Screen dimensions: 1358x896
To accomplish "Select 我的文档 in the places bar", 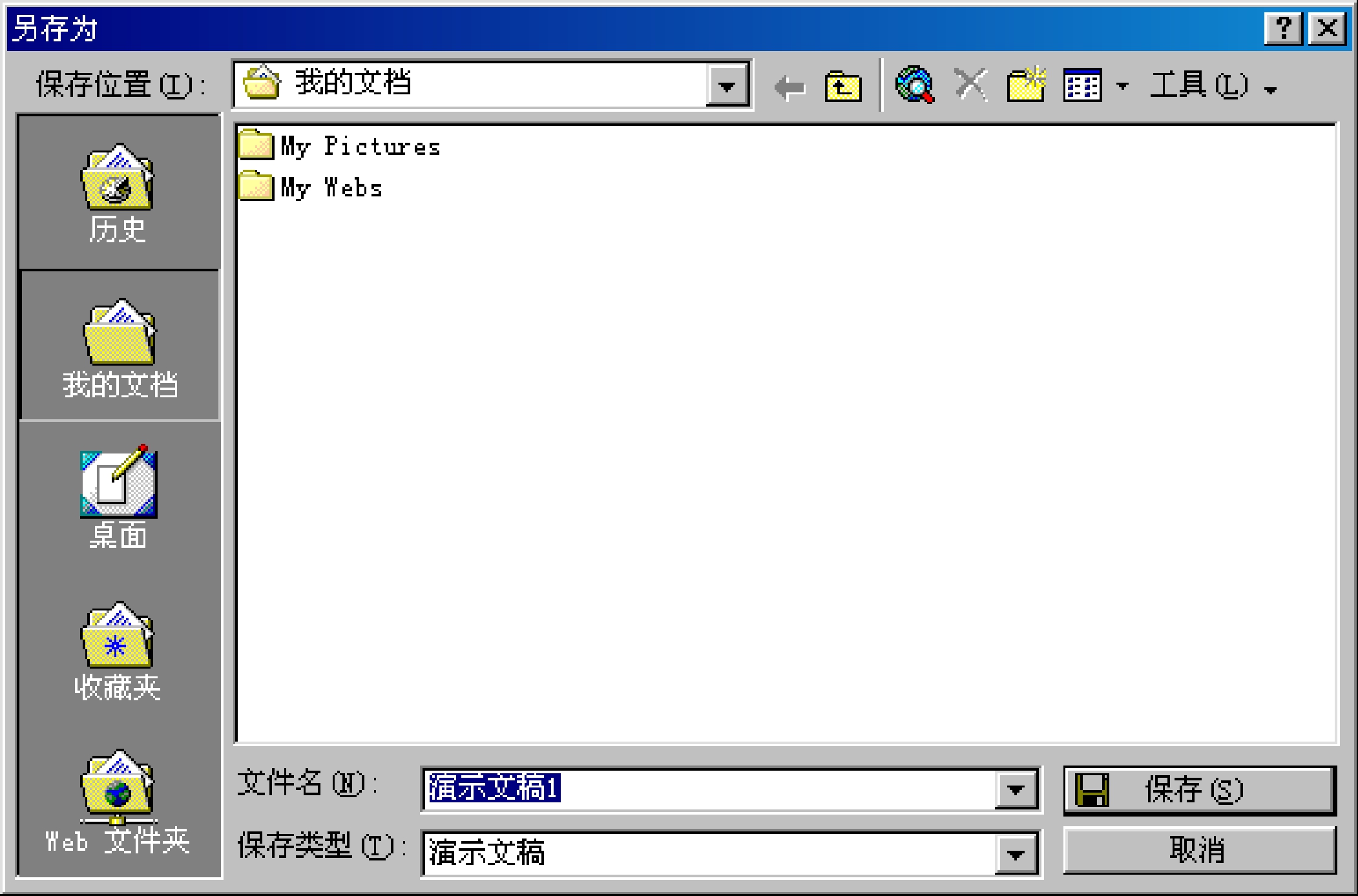I will click(120, 348).
